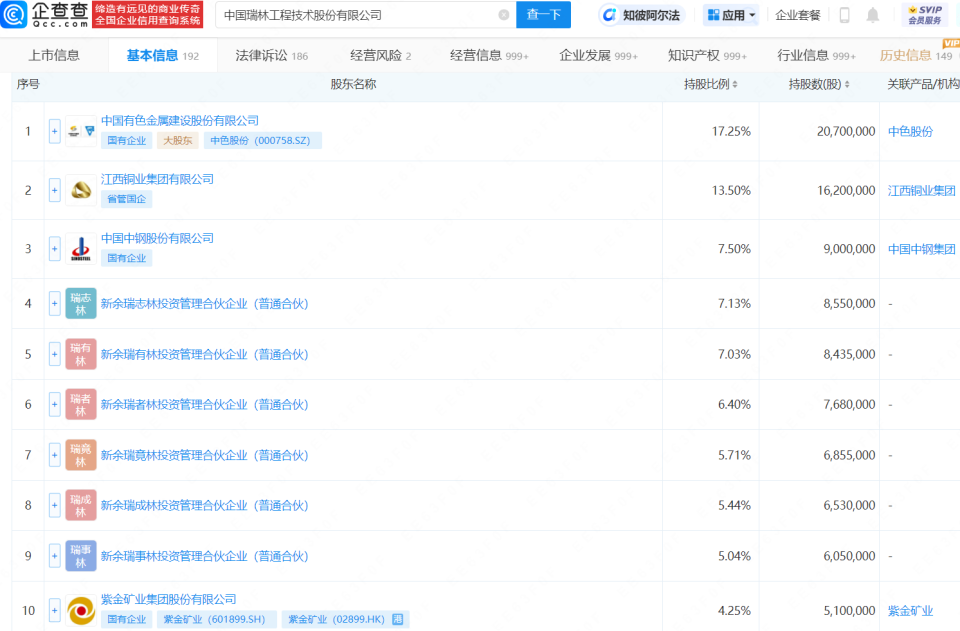The height and width of the screenshot is (631, 960).
Task: Expand row 5 新余瑞有林 plus button
Action: 54,354
